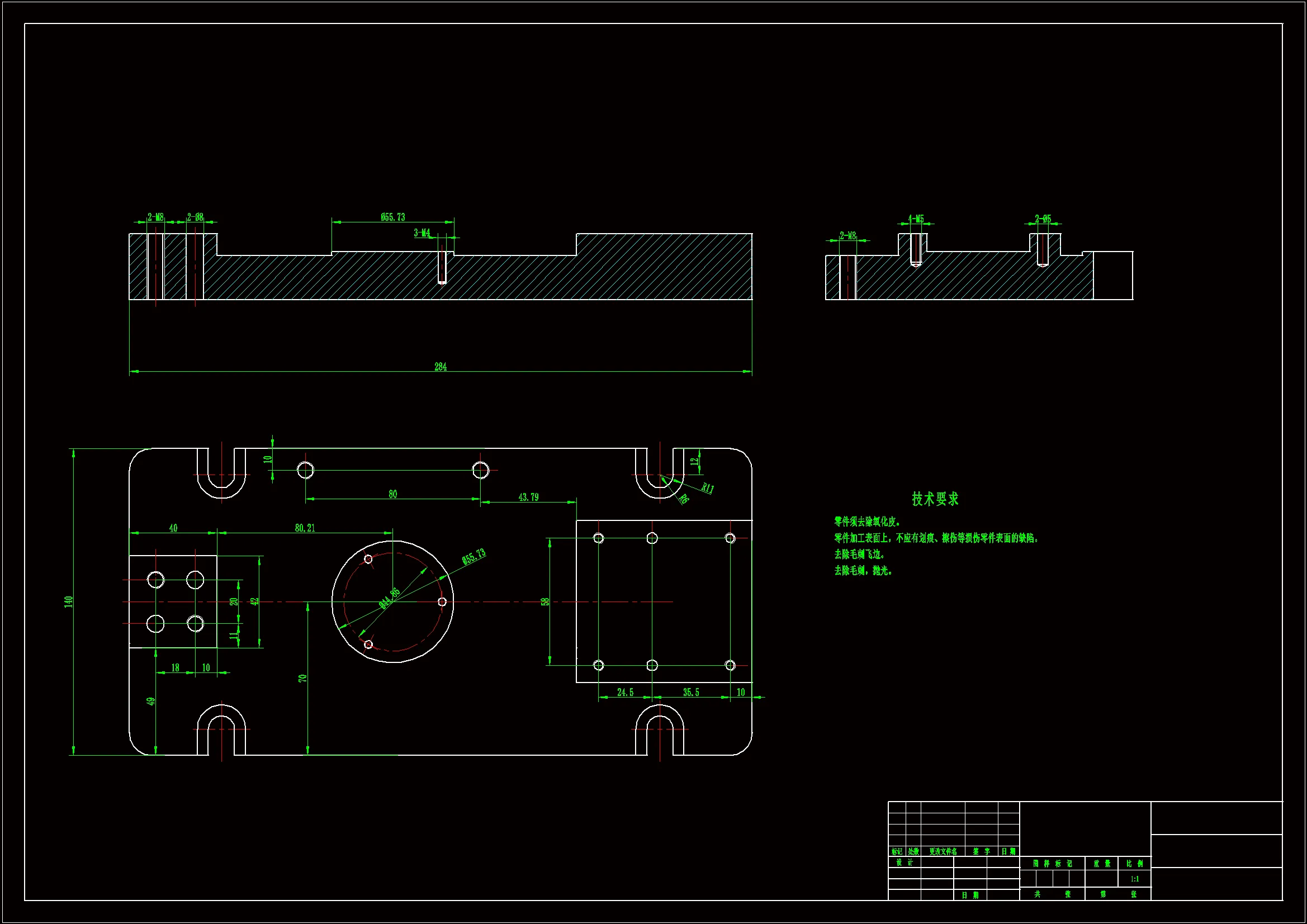Select the 58 vertical dimension text
Viewport: 1307px width, 924px height.
(545, 602)
